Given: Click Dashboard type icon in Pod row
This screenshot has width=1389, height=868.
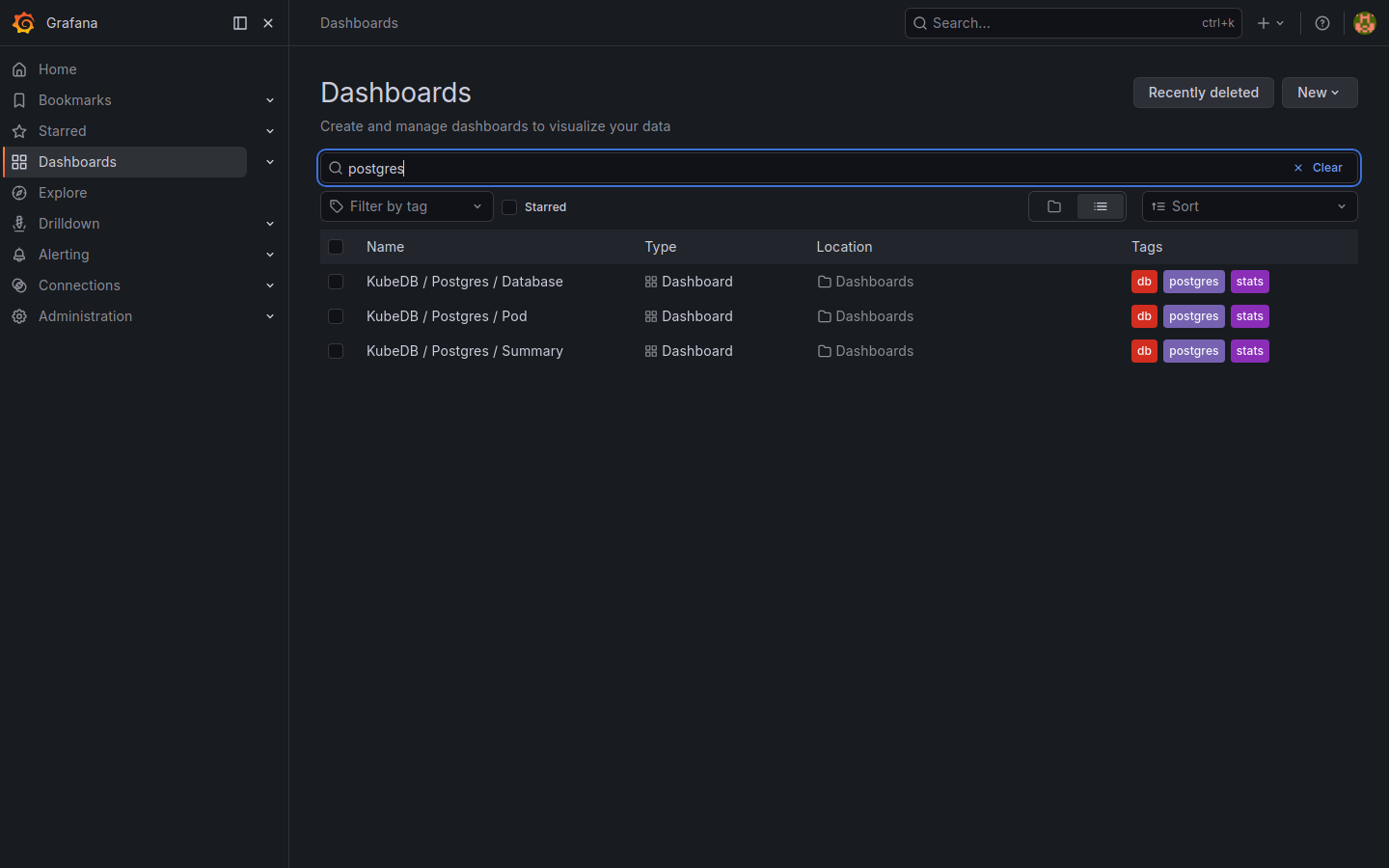Looking at the screenshot, I should [651, 316].
